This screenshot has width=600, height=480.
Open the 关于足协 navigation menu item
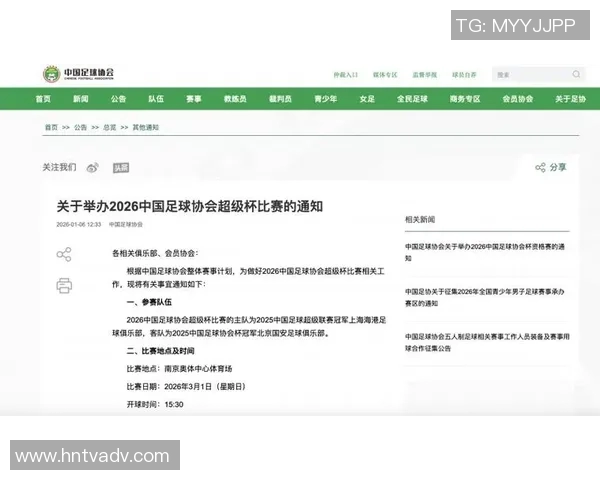point(571,99)
